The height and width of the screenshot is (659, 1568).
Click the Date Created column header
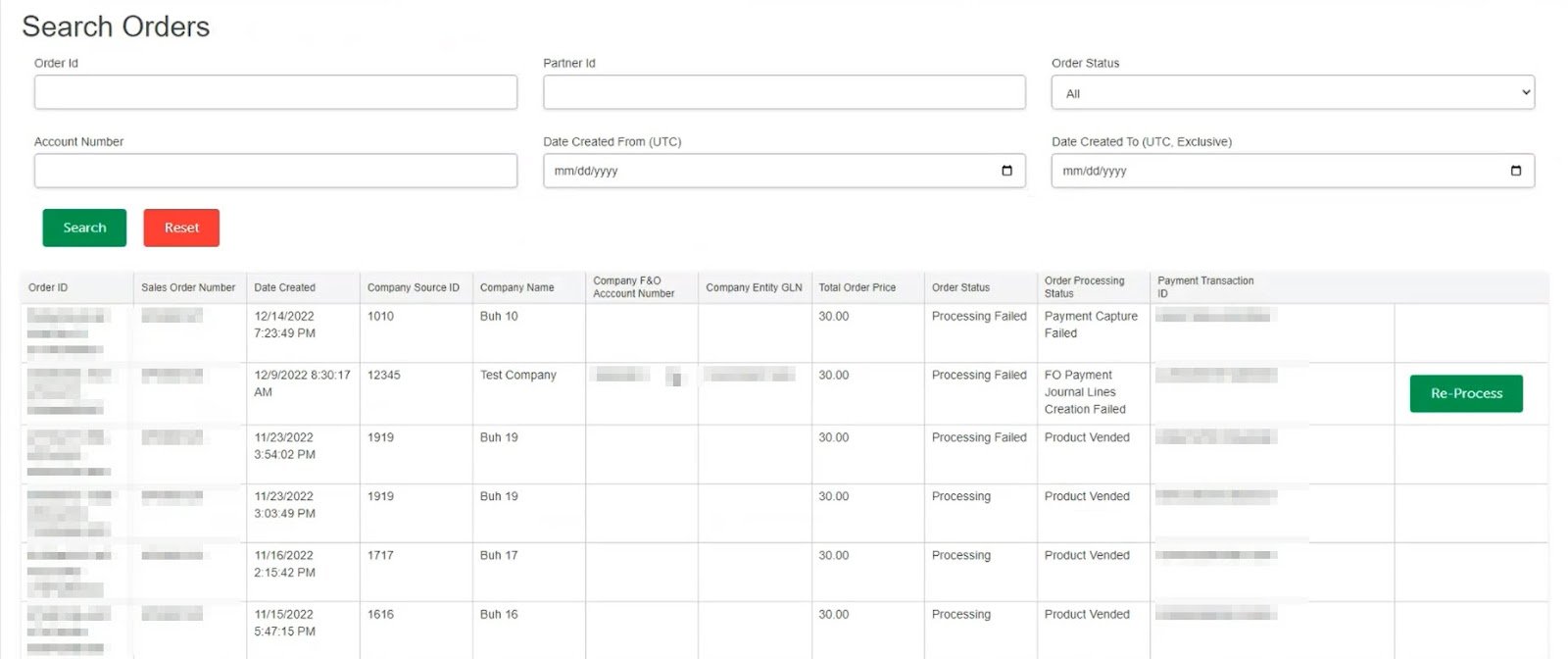284,287
